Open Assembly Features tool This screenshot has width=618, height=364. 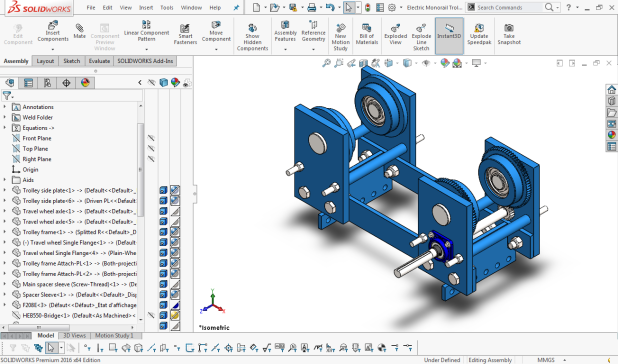click(285, 31)
